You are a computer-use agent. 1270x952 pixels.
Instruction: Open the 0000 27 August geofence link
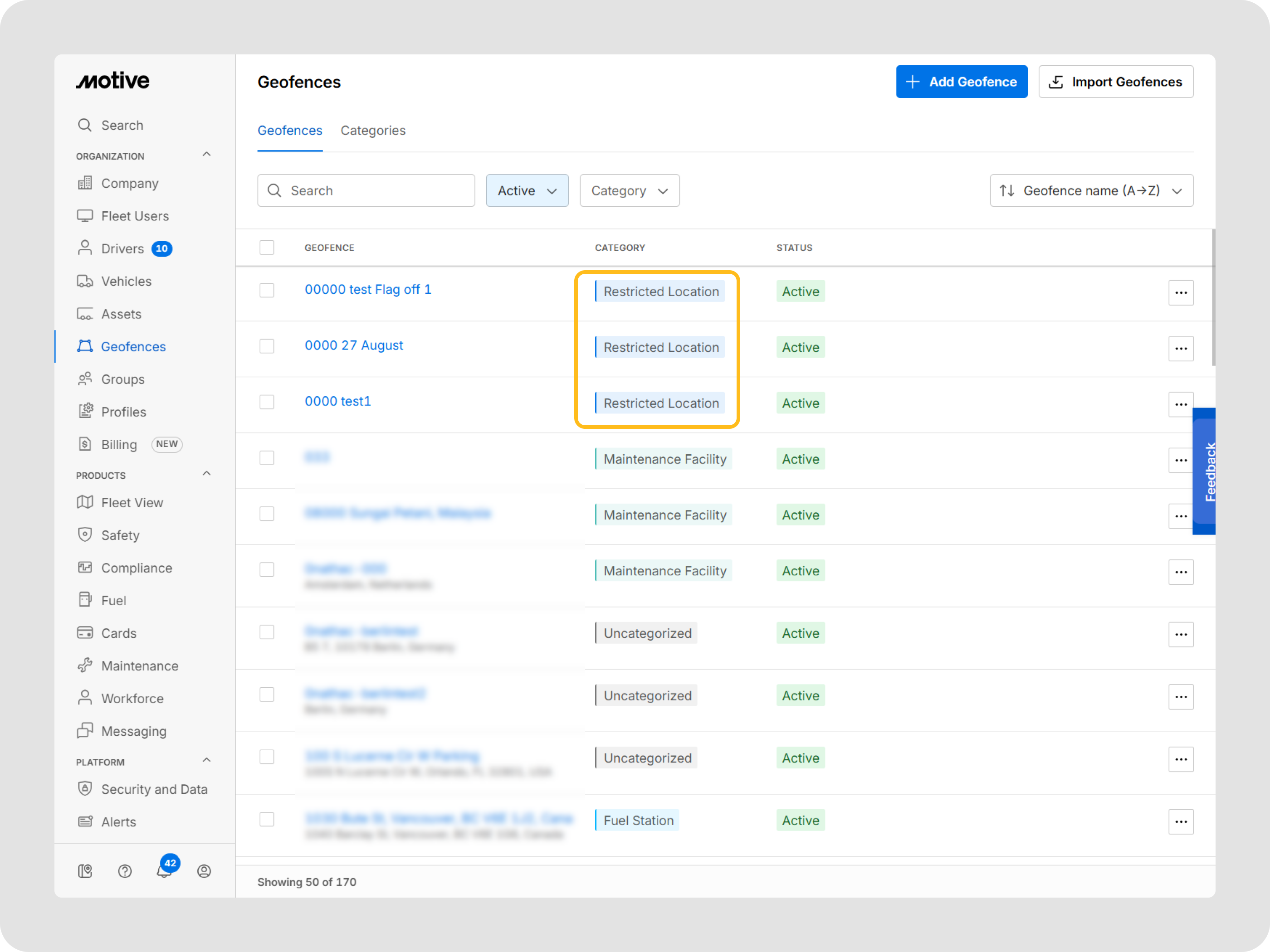(x=354, y=345)
